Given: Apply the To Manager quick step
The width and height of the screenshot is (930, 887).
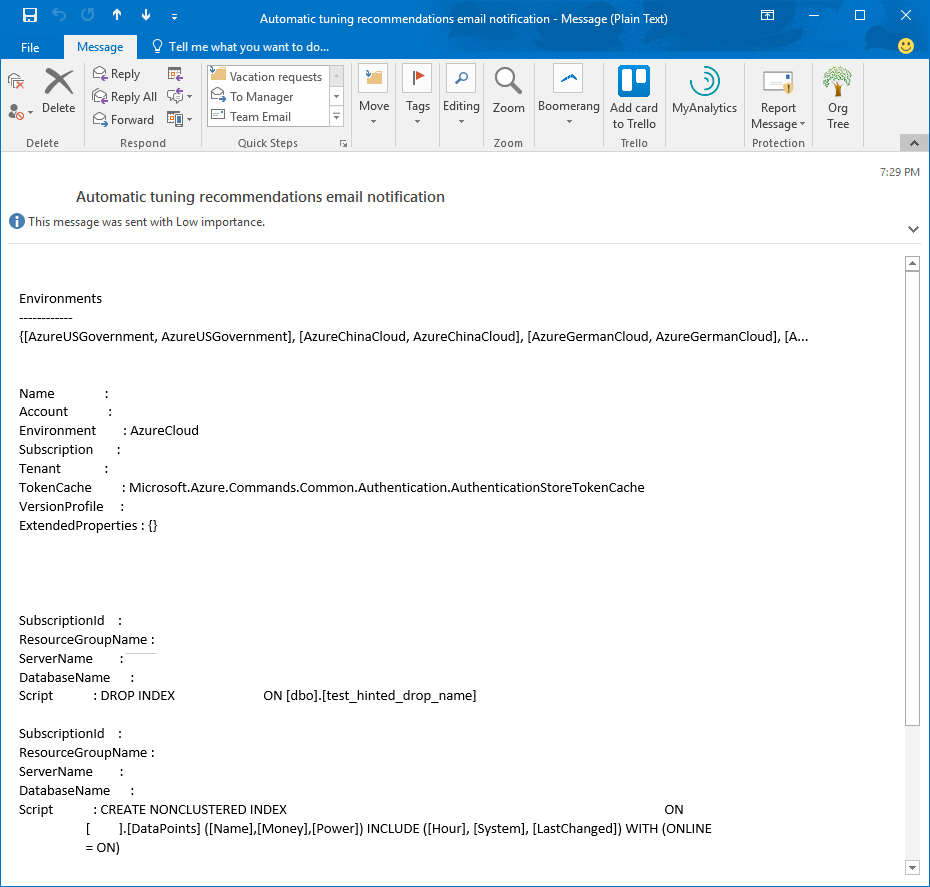Looking at the screenshot, I should [260, 95].
